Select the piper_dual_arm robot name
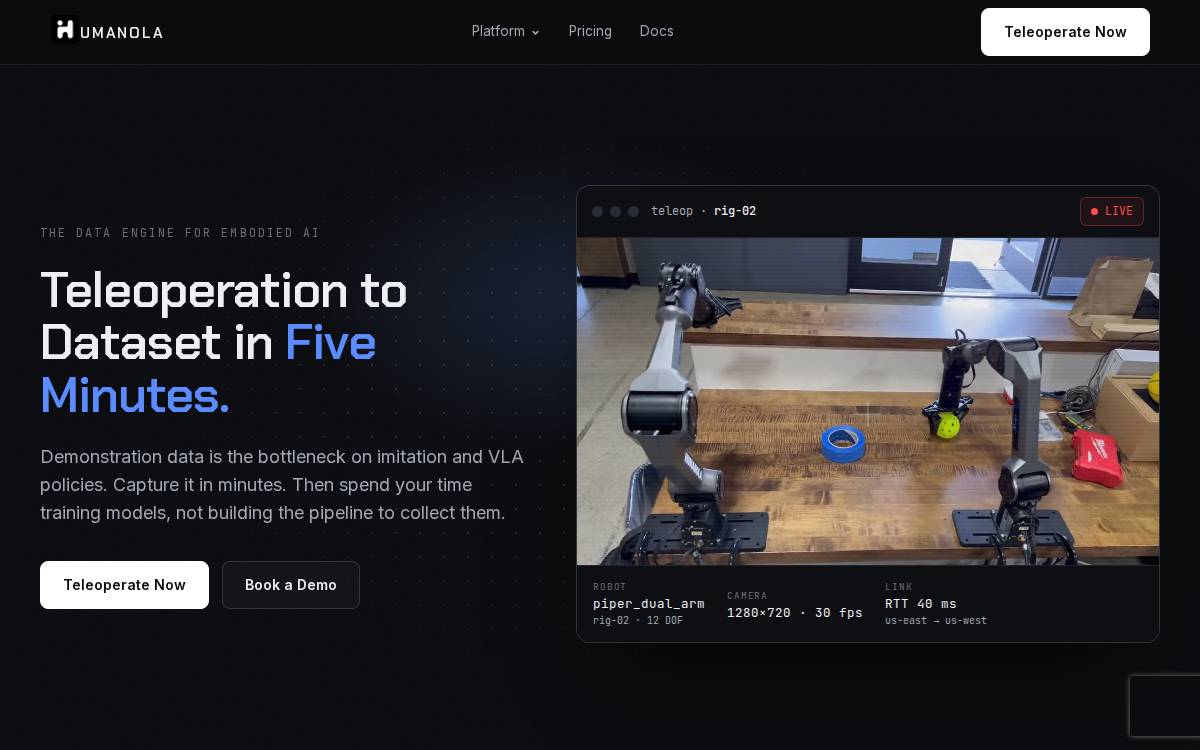Image resolution: width=1200 pixels, height=750 pixels. (648, 604)
